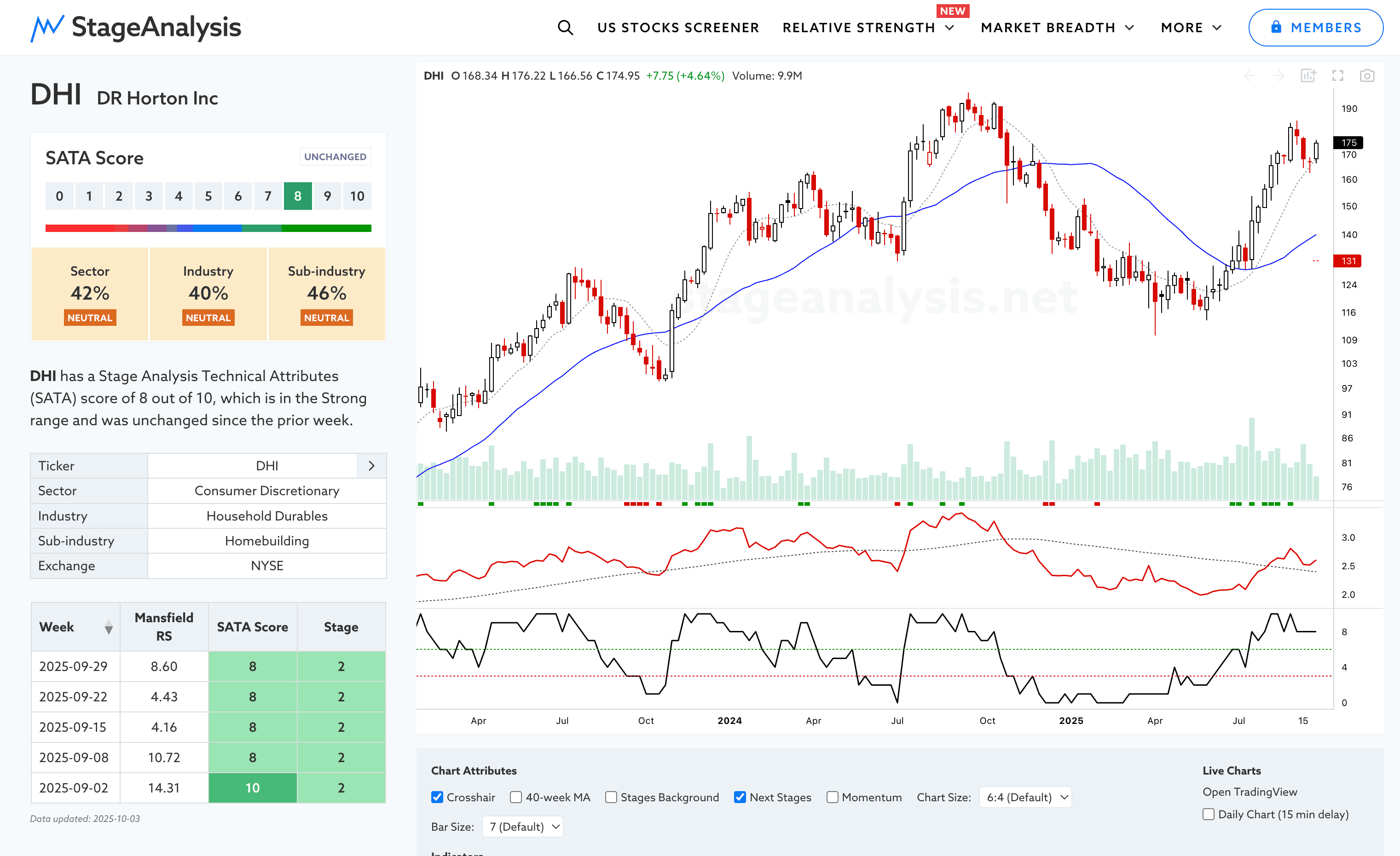Viewport: 1400px width, 856px height.
Task: Open the TradingView live chart link
Action: point(1250,792)
